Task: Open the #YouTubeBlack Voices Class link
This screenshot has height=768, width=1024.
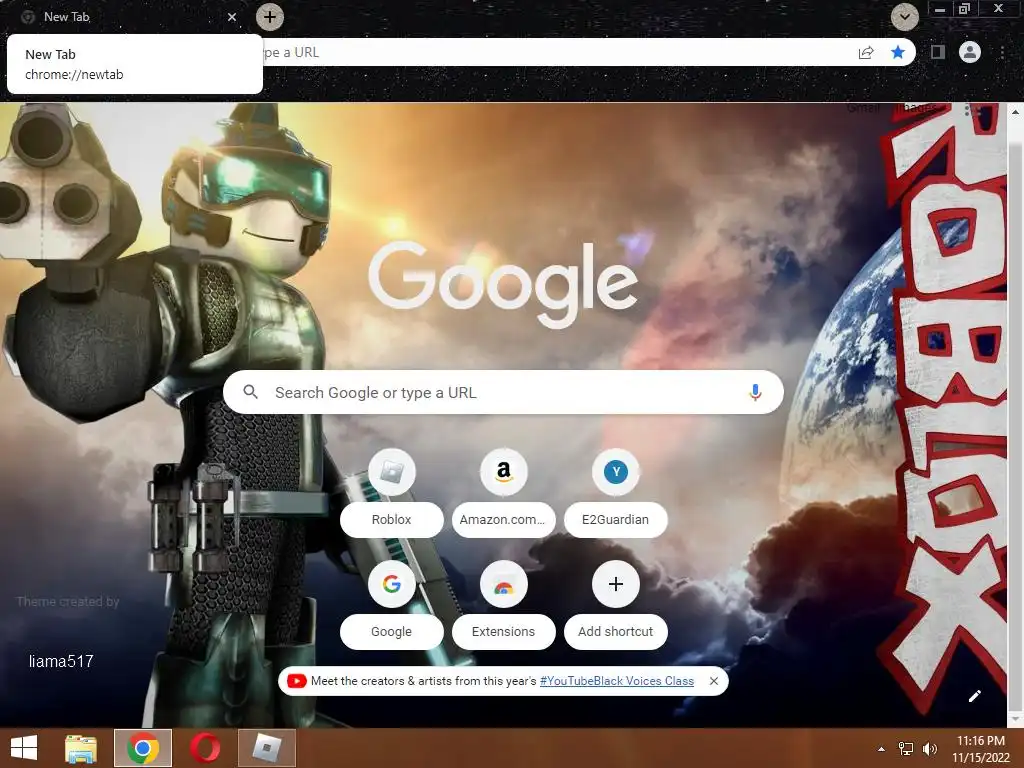Action: [x=616, y=681]
